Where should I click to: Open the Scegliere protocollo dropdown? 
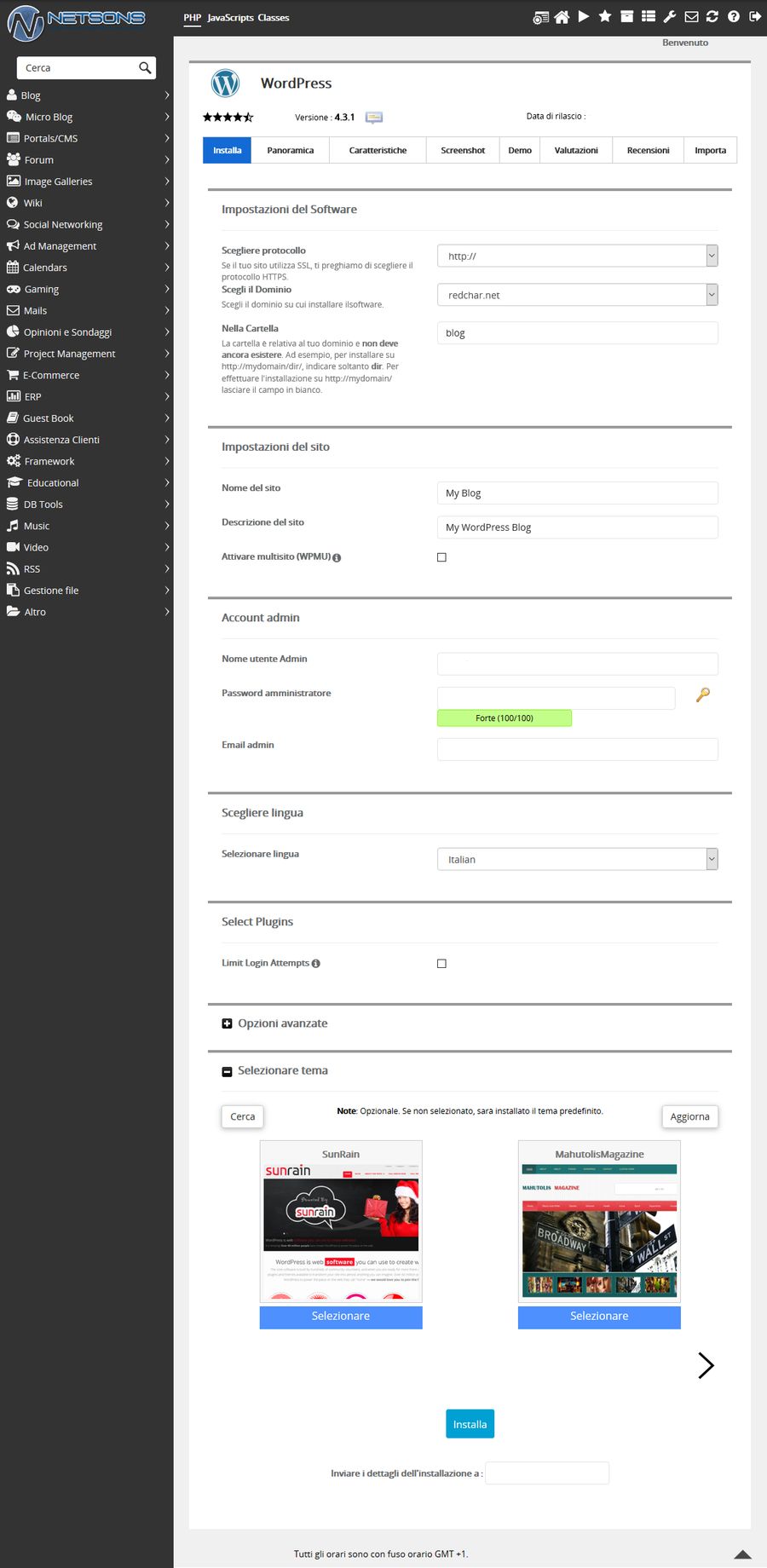tap(577, 256)
